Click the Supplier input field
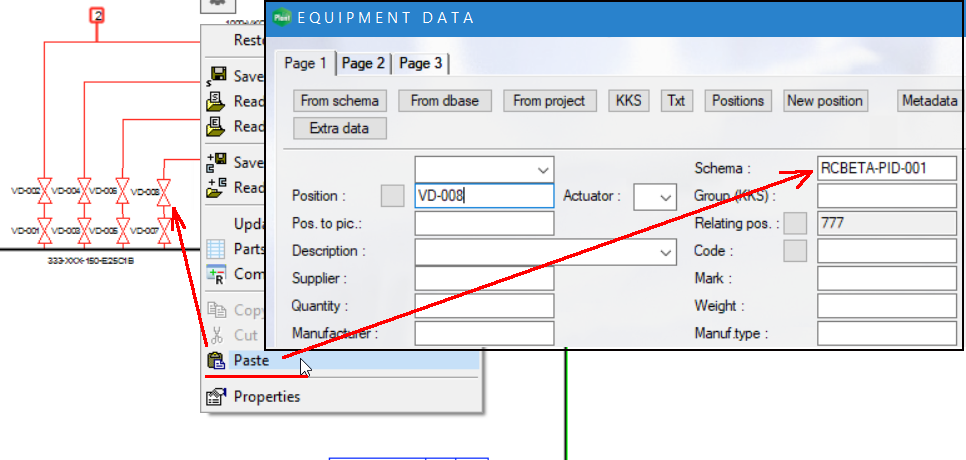The image size is (966, 460). 484,278
